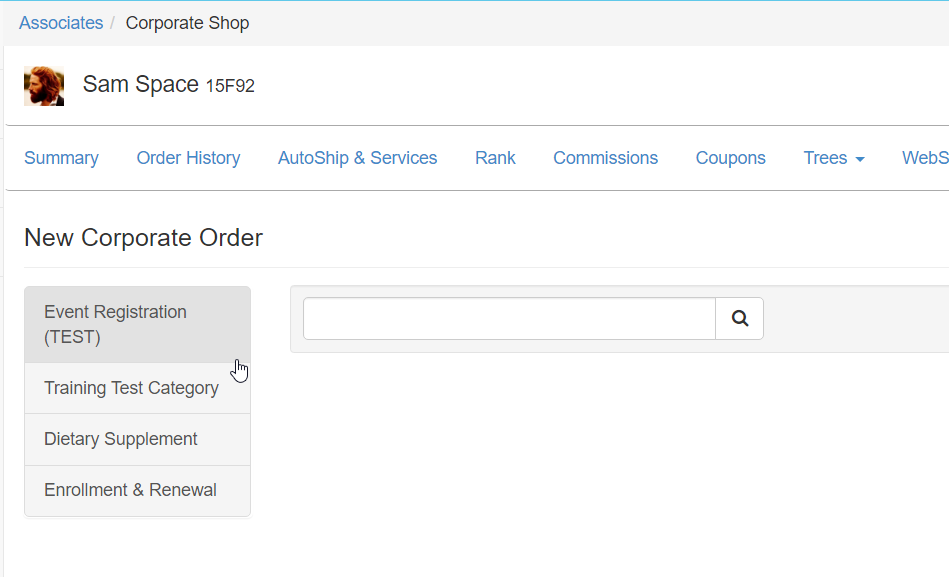Image resolution: width=949 pixels, height=577 pixels.
Task: Click the associate ID 15F92
Action: 230,87
